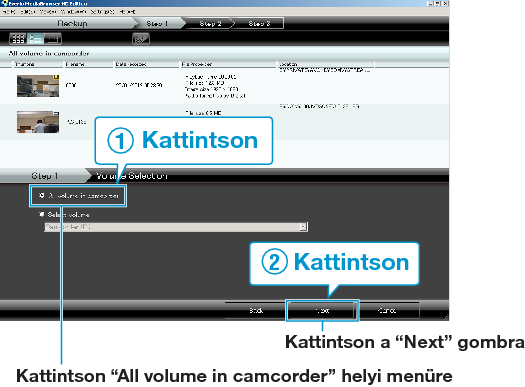This screenshot has height=387, width=525.
Task: Click the Back button
Action: tap(256, 310)
